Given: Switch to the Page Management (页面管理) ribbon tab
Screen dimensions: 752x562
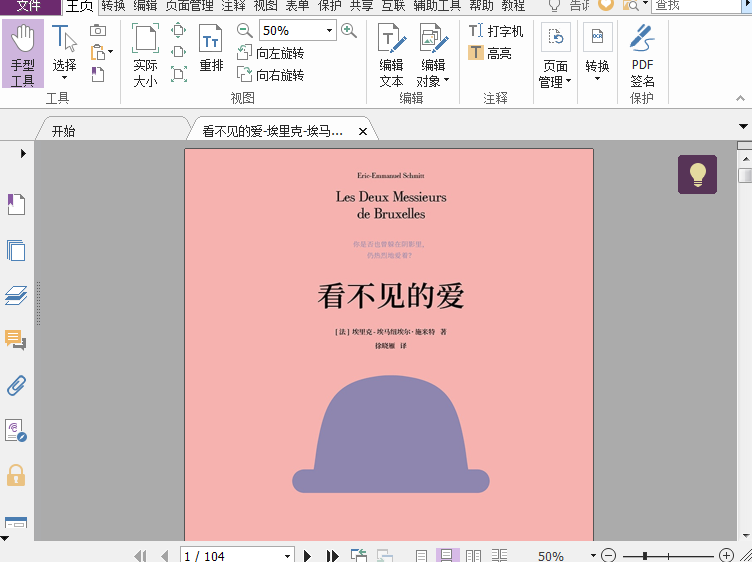Looking at the screenshot, I should pos(189,6).
